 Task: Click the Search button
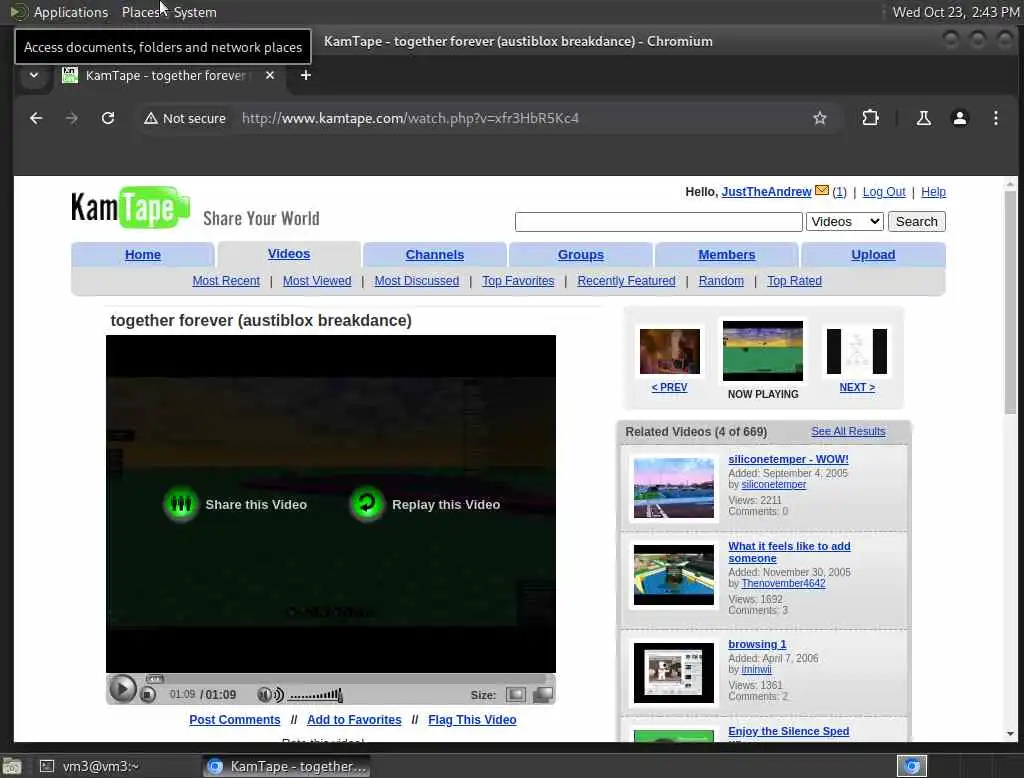pos(916,221)
